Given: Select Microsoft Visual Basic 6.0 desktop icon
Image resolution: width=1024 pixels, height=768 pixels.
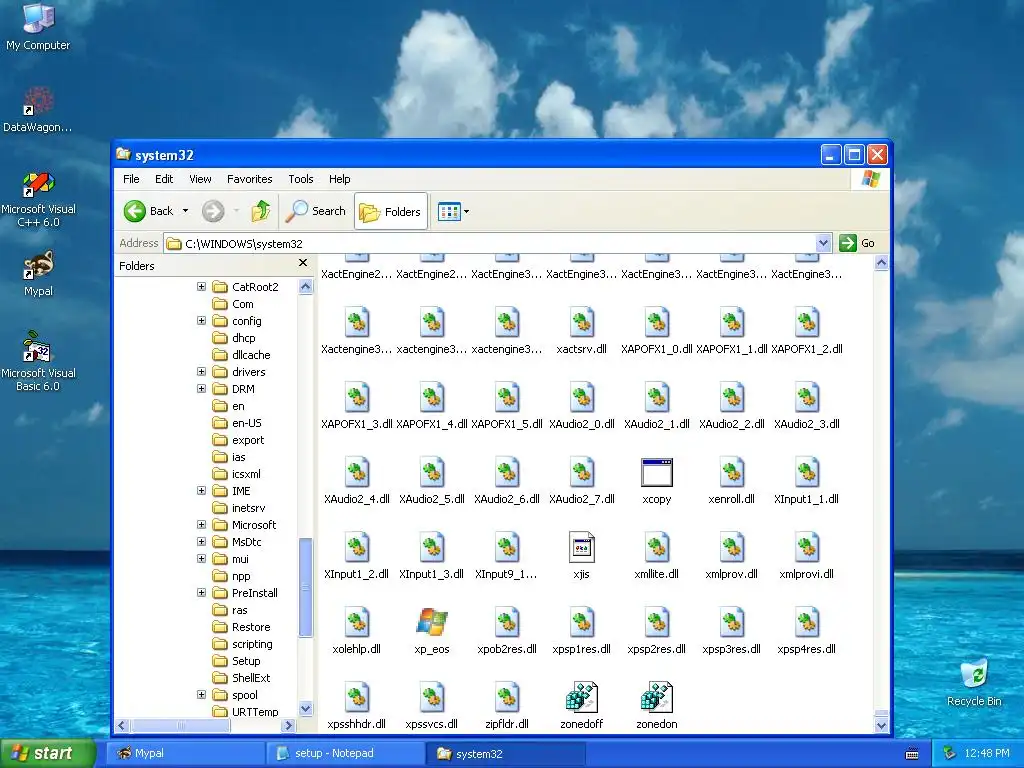Looking at the screenshot, I should coord(38,361).
